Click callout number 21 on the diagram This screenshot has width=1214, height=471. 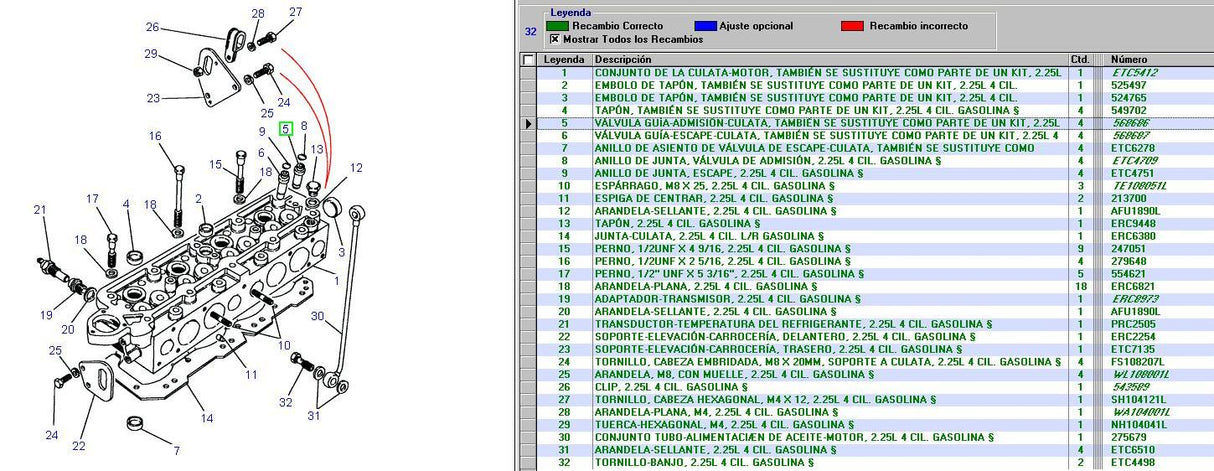[x=40, y=209]
